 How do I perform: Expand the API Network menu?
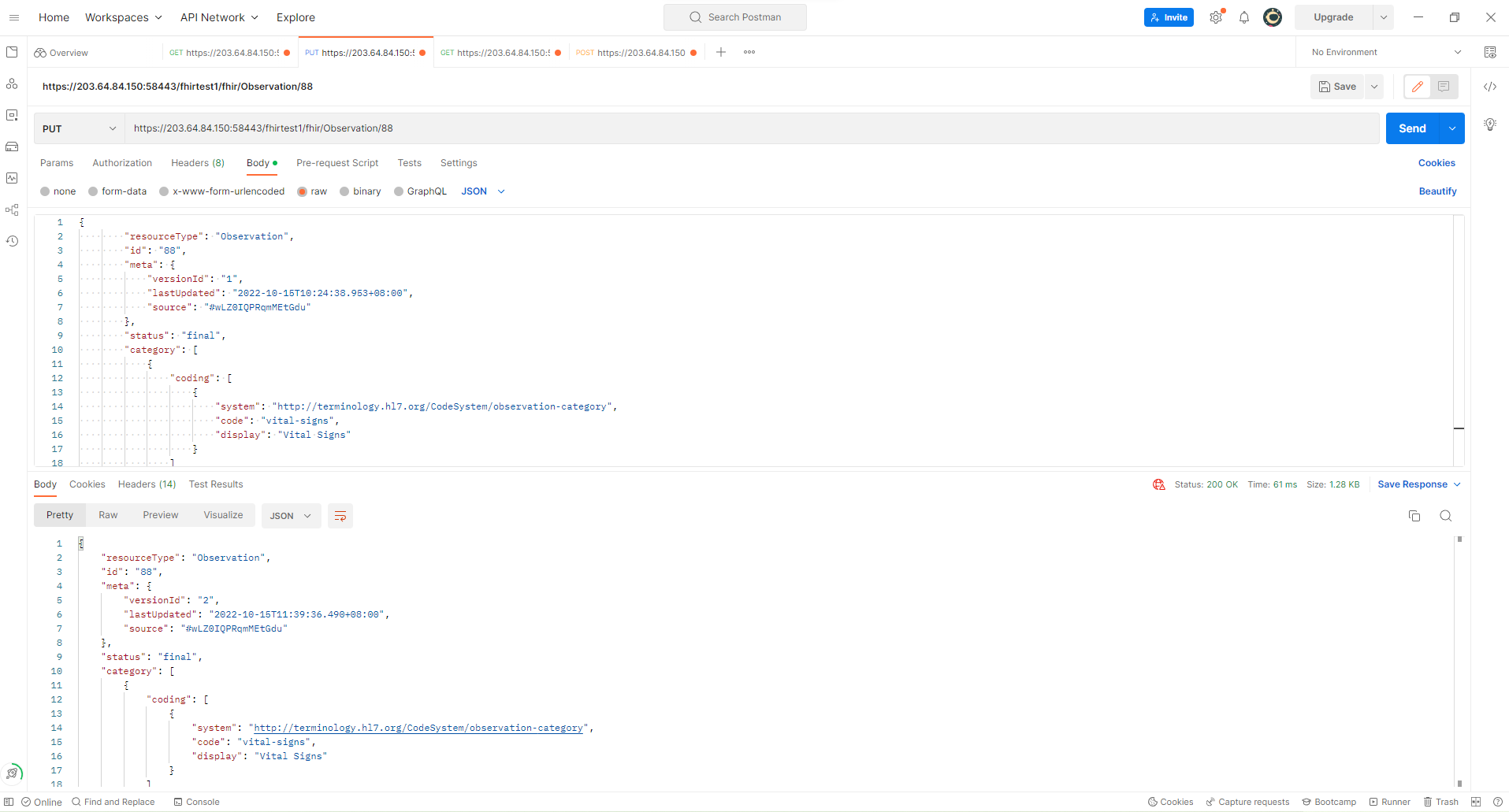click(x=219, y=17)
